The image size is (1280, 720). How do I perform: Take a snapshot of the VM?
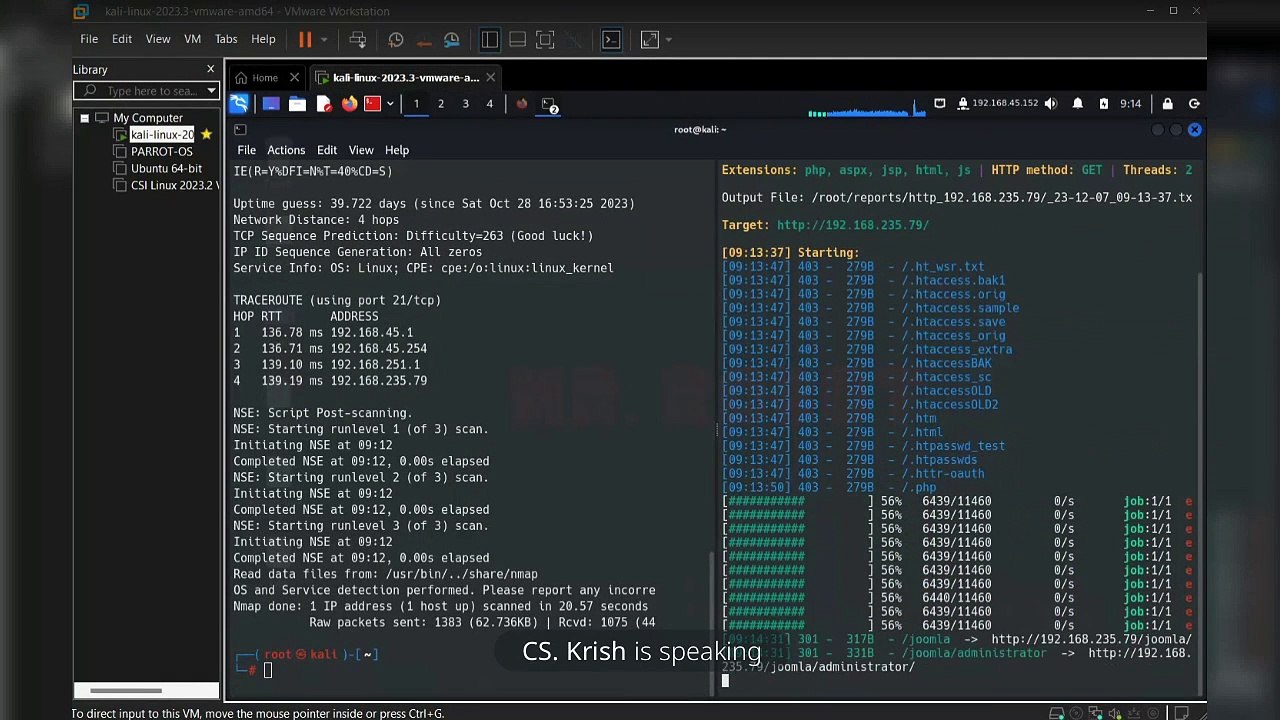[396, 40]
